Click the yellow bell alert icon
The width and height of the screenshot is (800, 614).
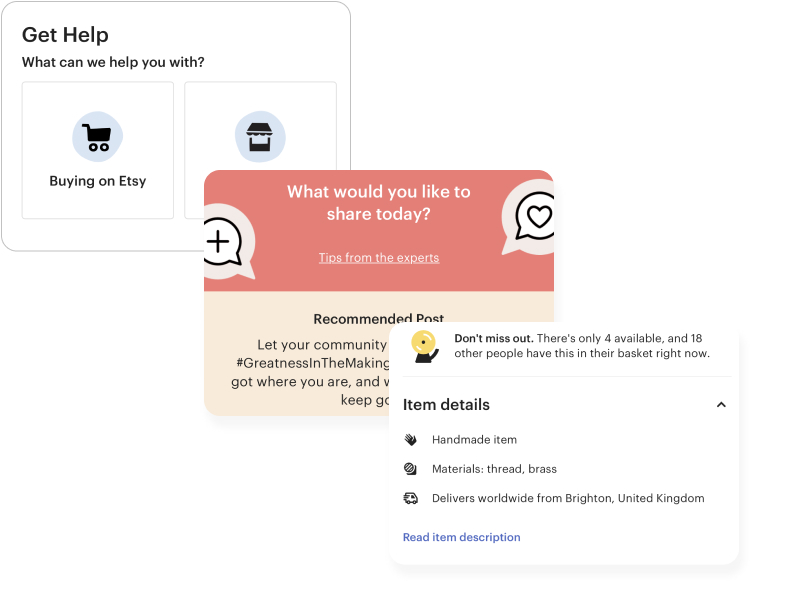pyautogui.click(x=426, y=347)
